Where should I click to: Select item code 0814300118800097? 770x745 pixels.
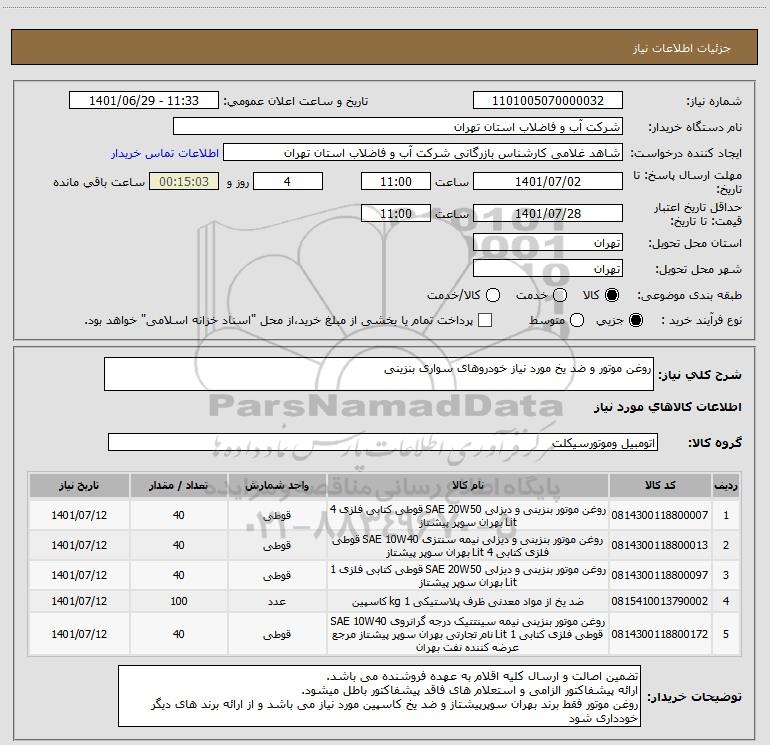coord(660,575)
